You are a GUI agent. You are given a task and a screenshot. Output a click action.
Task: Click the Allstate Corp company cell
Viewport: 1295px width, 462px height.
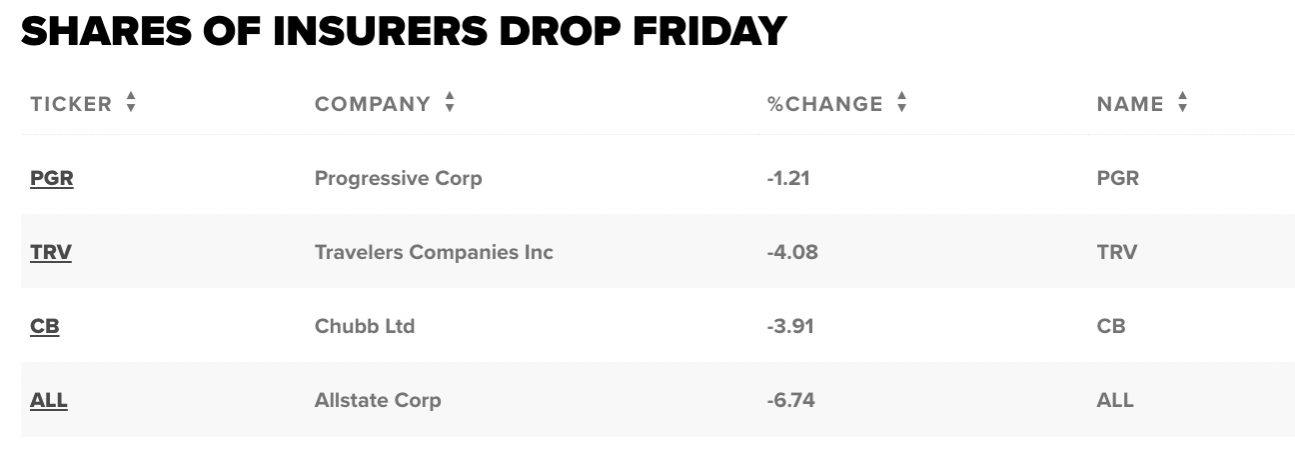tap(377, 400)
